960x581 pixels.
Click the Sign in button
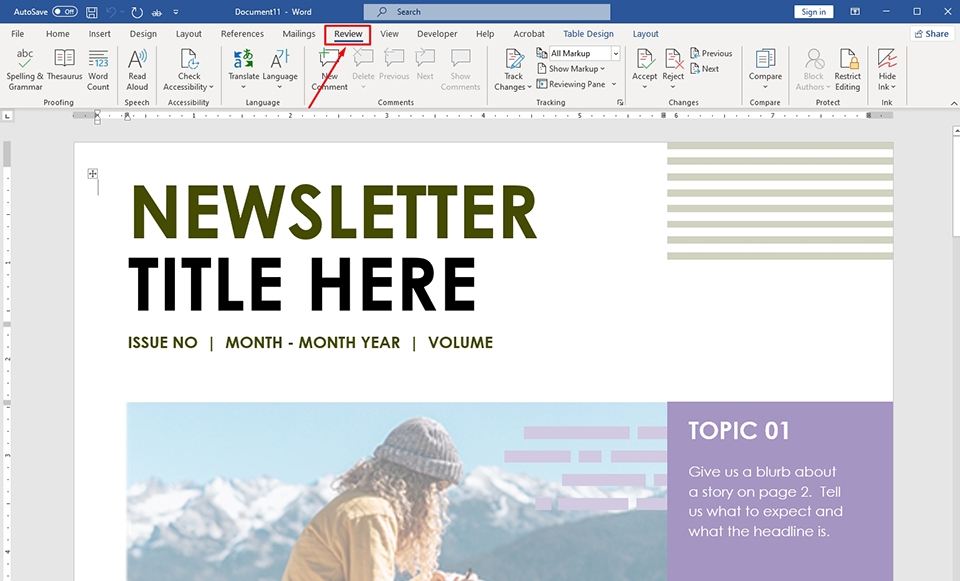coord(813,12)
